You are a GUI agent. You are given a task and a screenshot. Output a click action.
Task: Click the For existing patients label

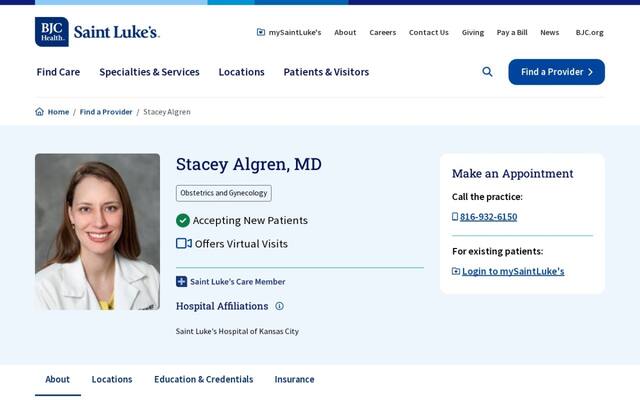498,251
